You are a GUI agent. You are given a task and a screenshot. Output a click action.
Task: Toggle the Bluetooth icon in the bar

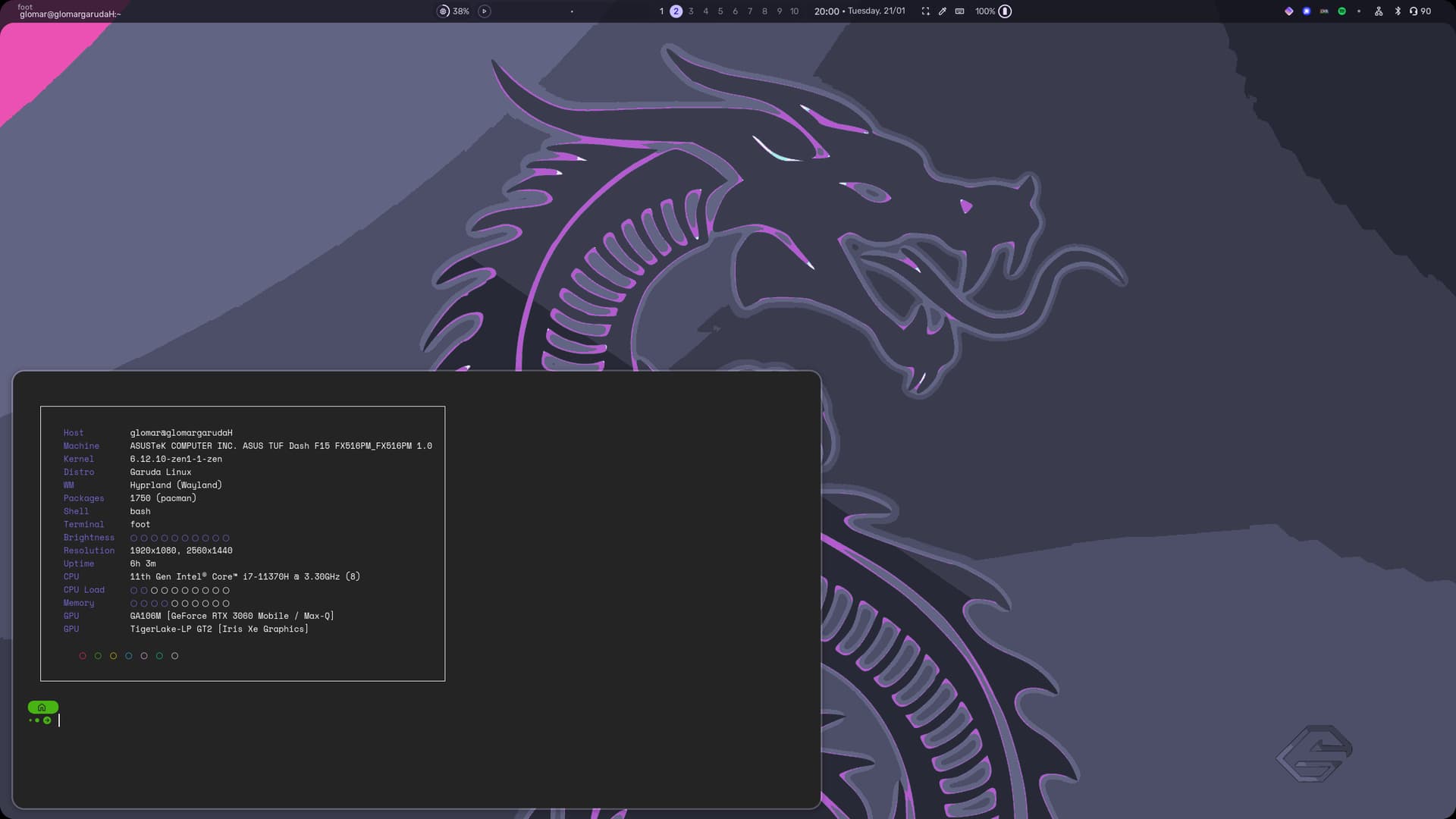click(x=1398, y=11)
